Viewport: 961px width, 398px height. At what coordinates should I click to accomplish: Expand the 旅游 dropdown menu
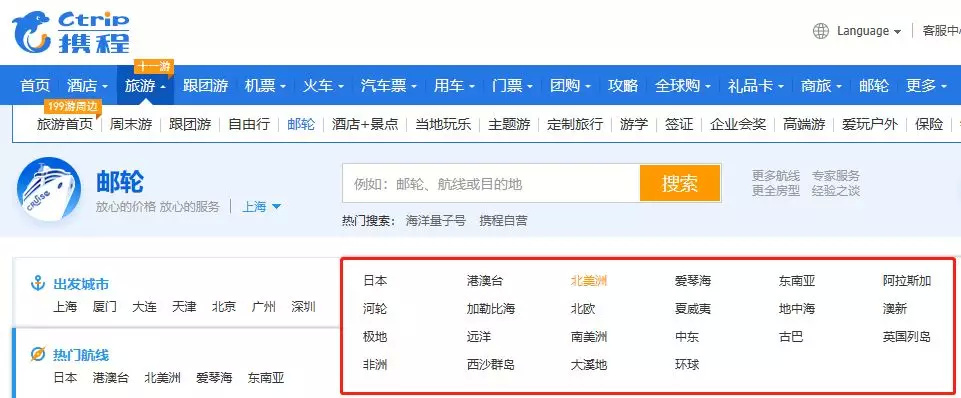[x=145, y=85]
